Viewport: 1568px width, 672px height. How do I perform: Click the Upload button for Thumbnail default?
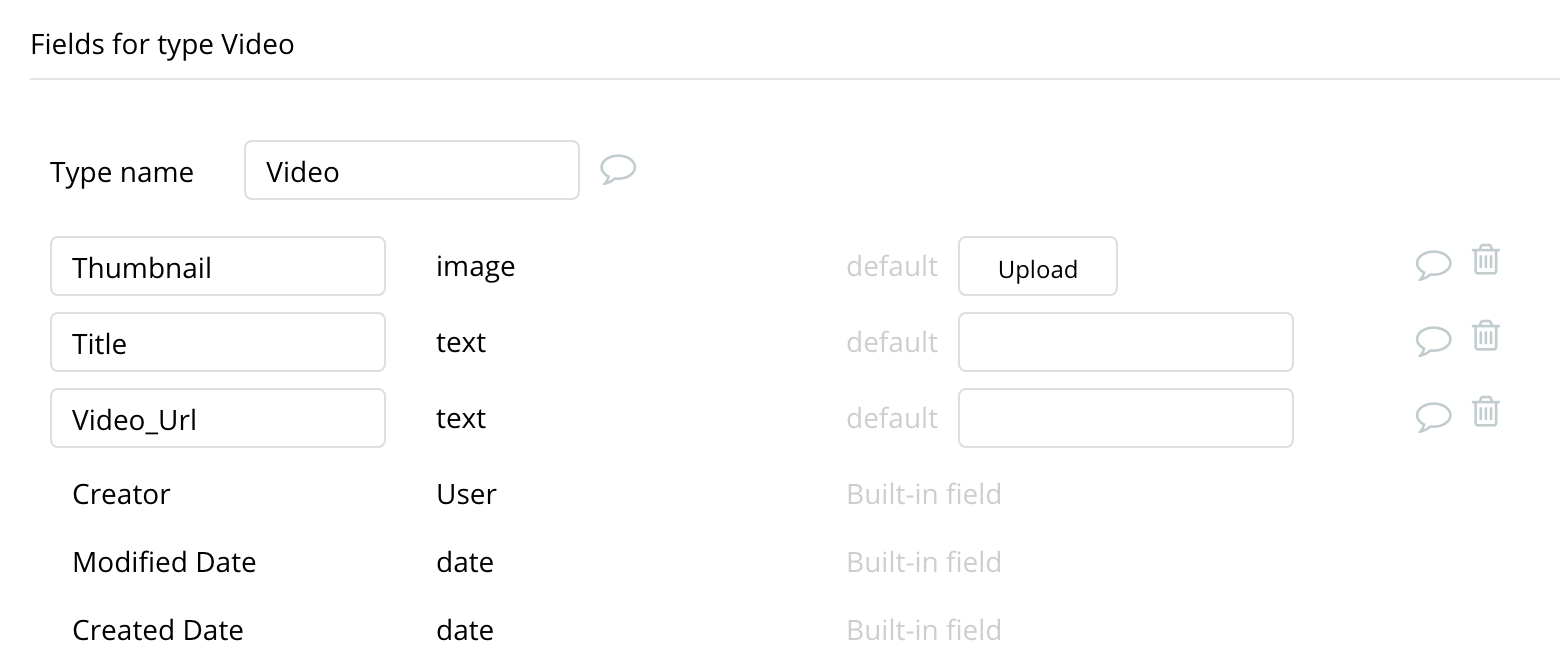click(x=1037, y=266)
